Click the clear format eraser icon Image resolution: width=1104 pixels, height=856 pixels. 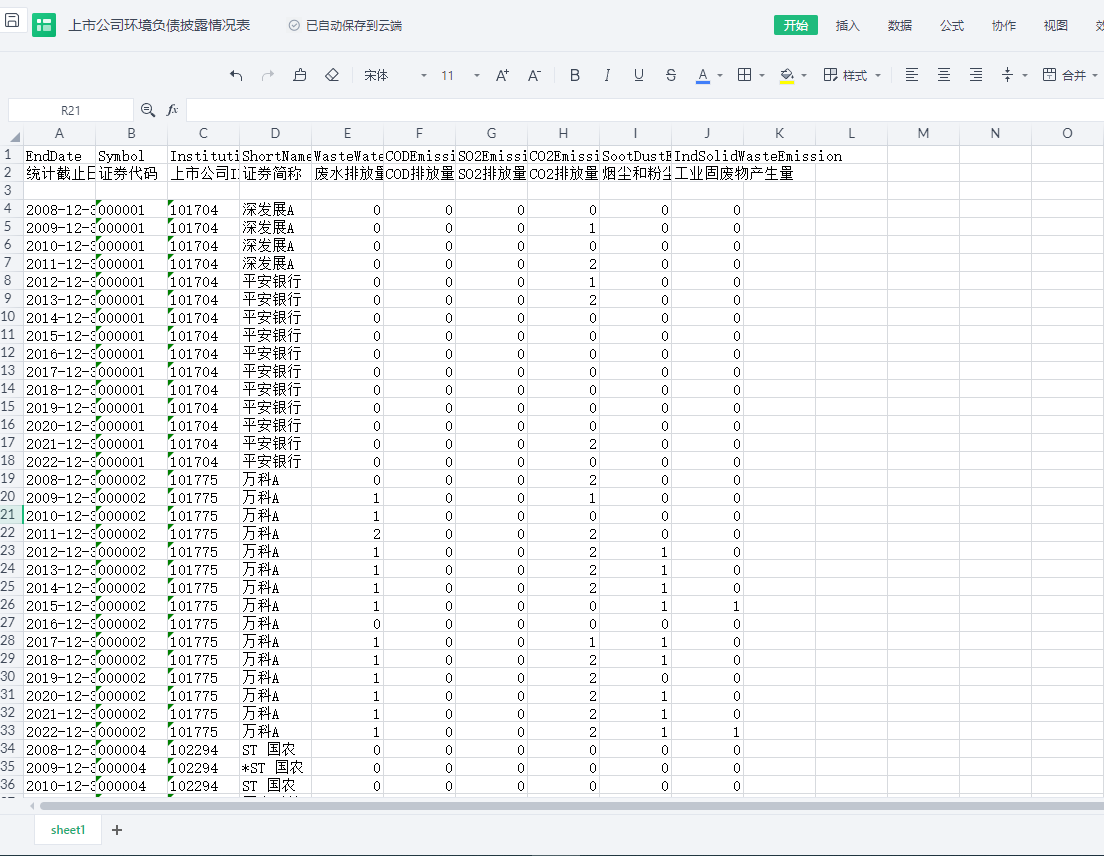point(333,75)
